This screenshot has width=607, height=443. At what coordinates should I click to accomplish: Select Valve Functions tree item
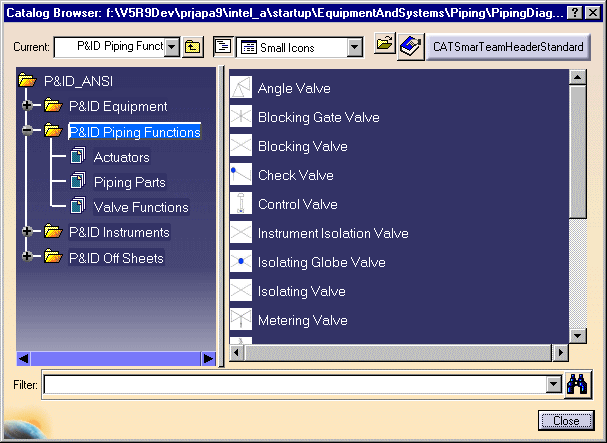tap(140, 207)
